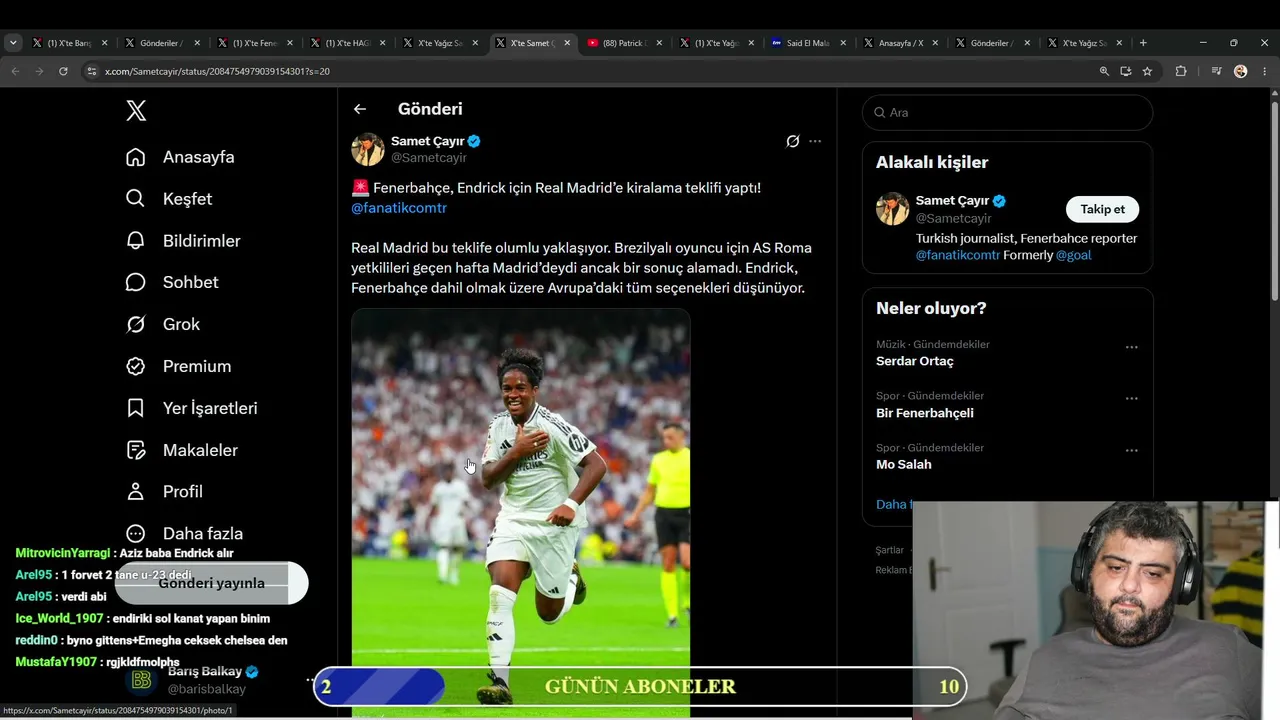
Task: Open Samet Çayır's name in Alakalı kişiler
Action: tap(952, 201)
